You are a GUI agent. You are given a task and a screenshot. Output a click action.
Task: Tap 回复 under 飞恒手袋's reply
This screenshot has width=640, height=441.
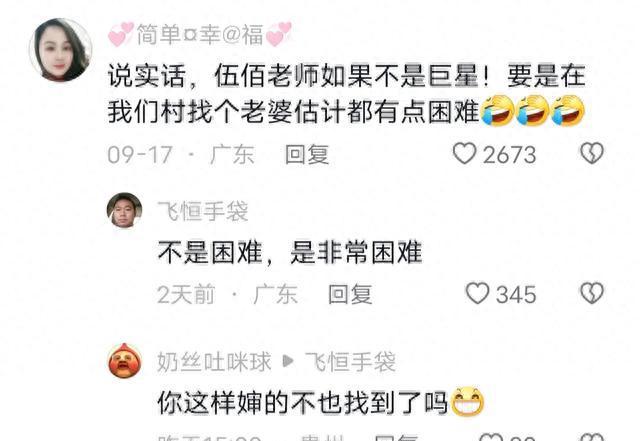point(350,294)
